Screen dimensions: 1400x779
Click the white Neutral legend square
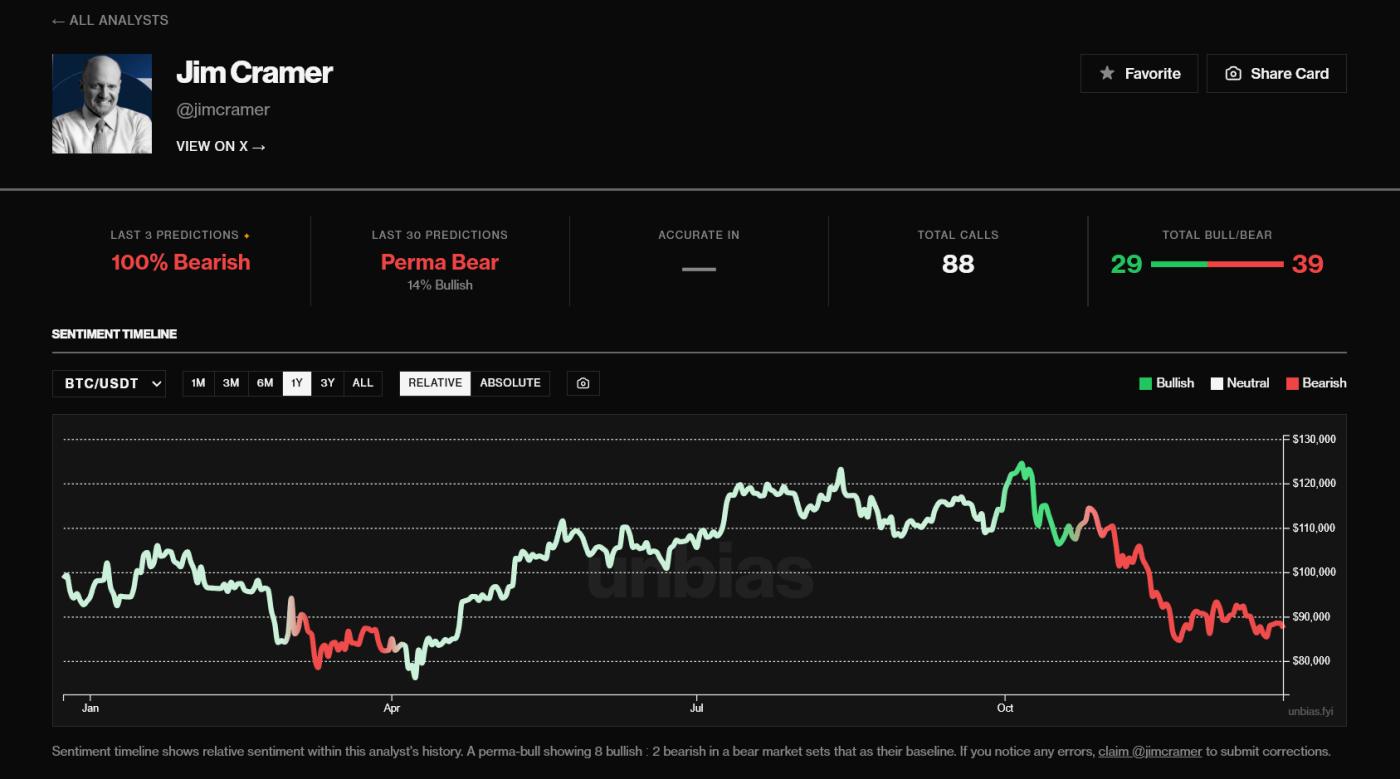coord(1217,383)
